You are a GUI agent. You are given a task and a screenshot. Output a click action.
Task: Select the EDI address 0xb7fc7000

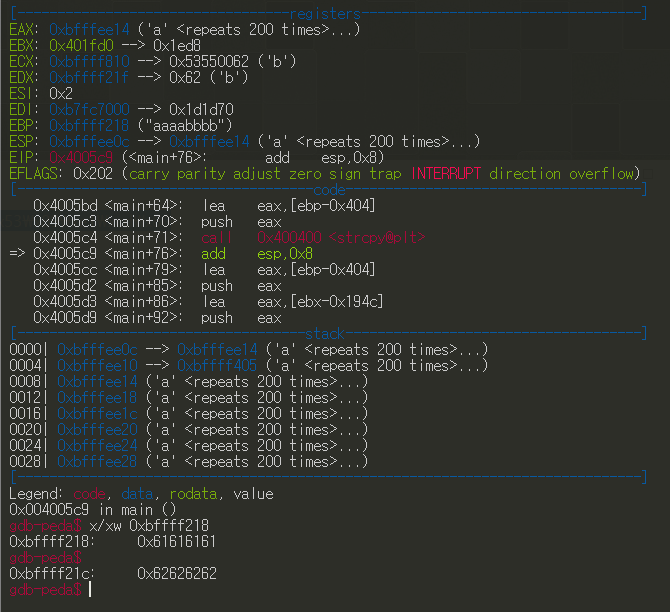[x=89, y=109]
